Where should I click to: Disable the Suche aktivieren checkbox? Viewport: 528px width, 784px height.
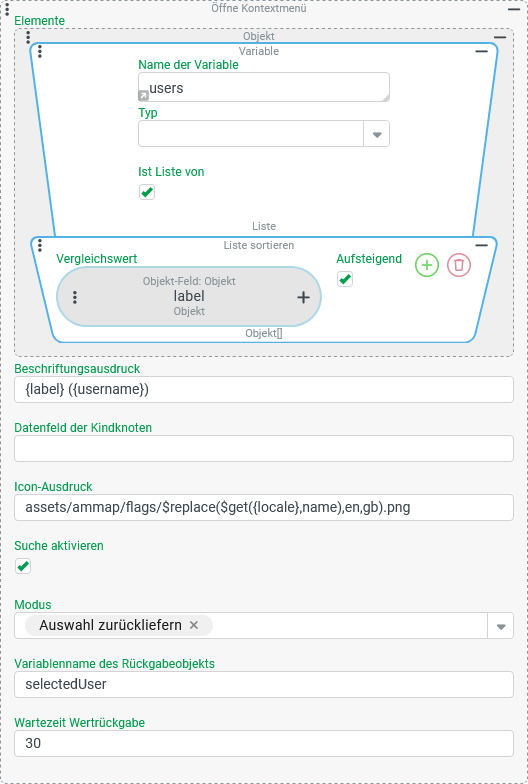coord(22,566)
